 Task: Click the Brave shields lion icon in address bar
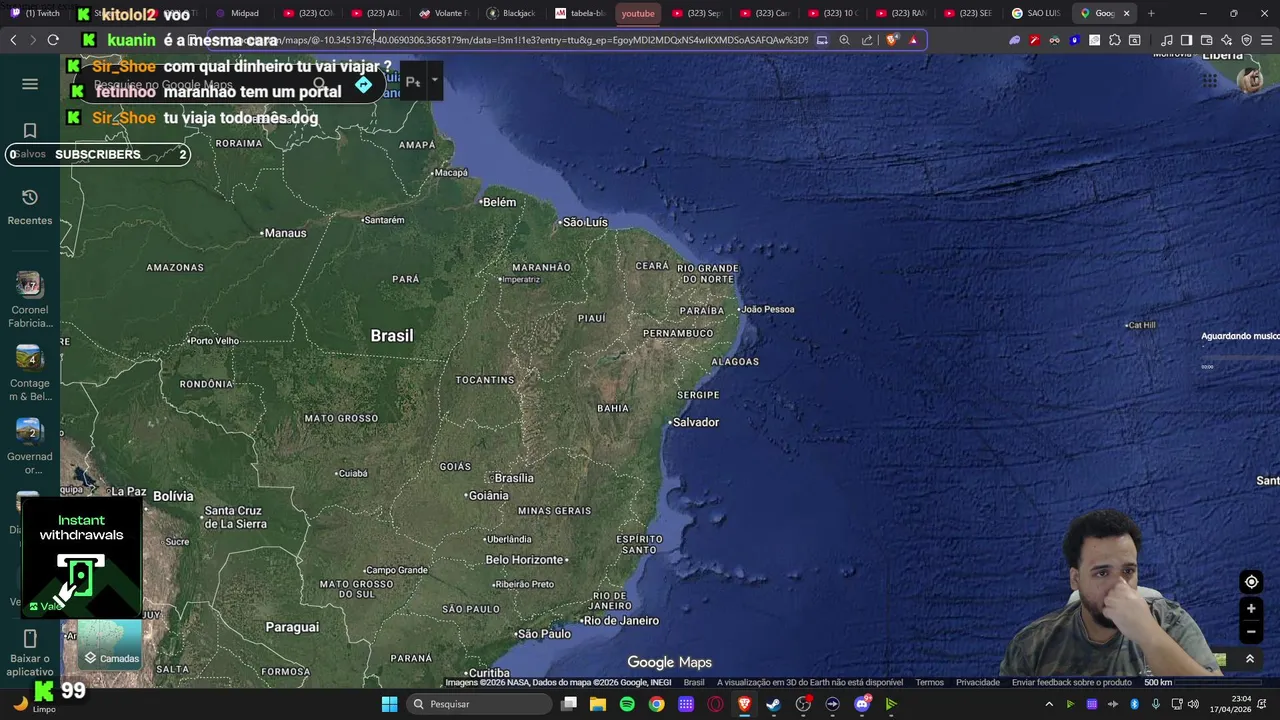892,40
